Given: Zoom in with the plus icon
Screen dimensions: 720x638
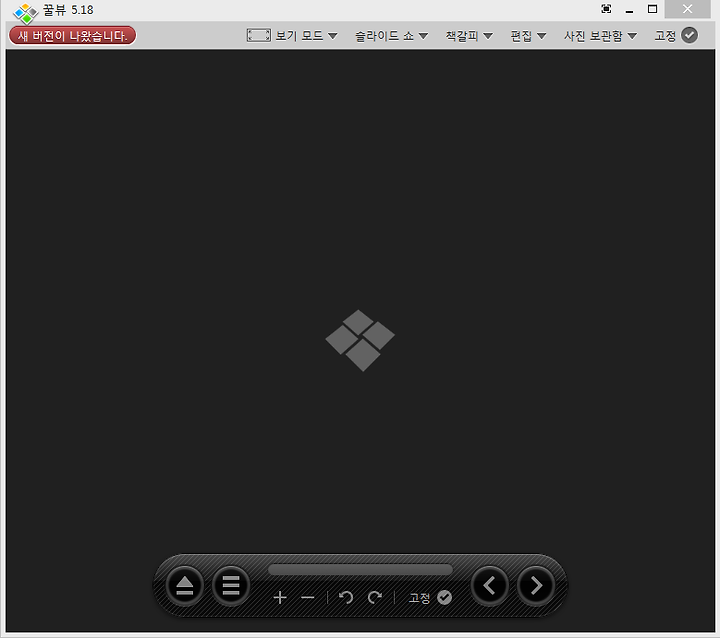Looking at the screenshot, I should (x=280, y=598).
